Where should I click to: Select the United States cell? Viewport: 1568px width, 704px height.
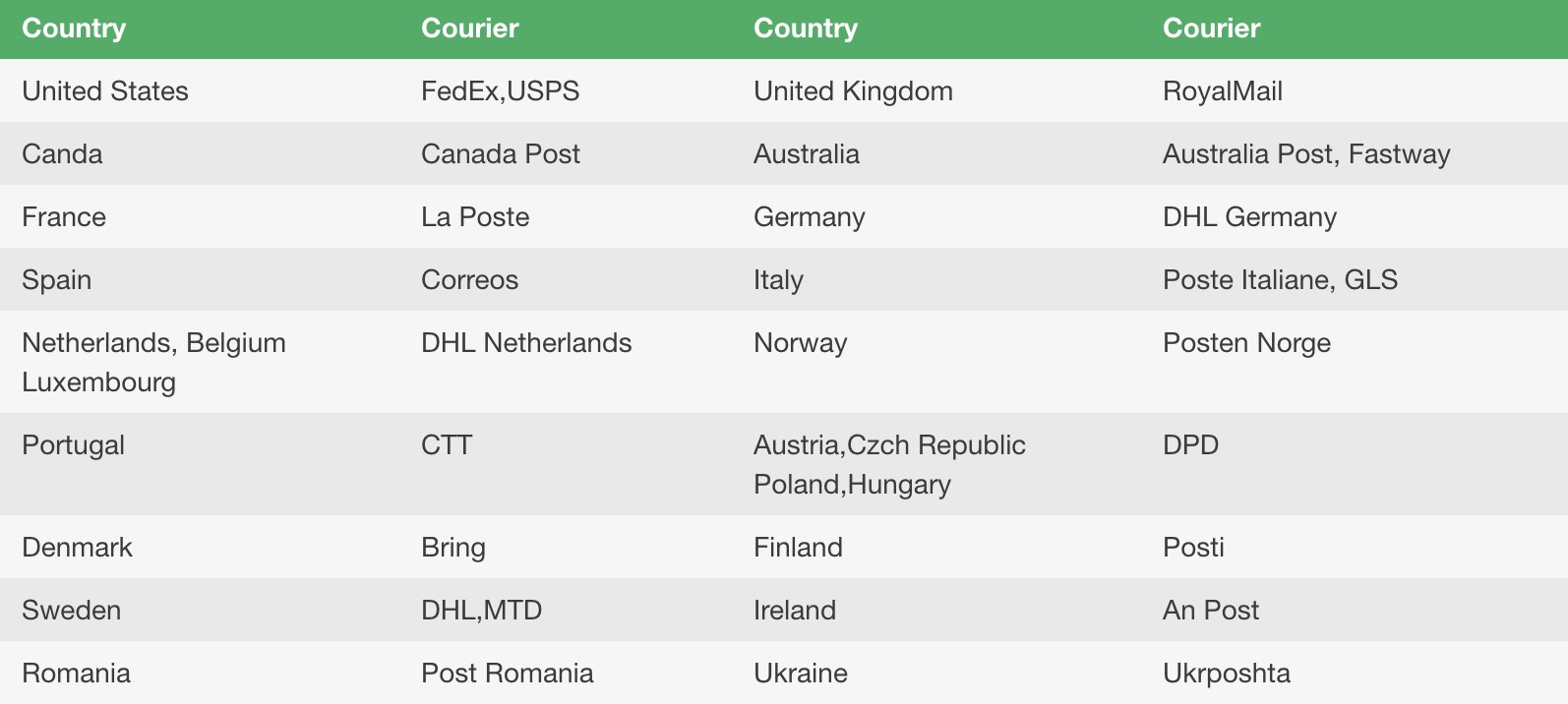(x=105, y=91)
